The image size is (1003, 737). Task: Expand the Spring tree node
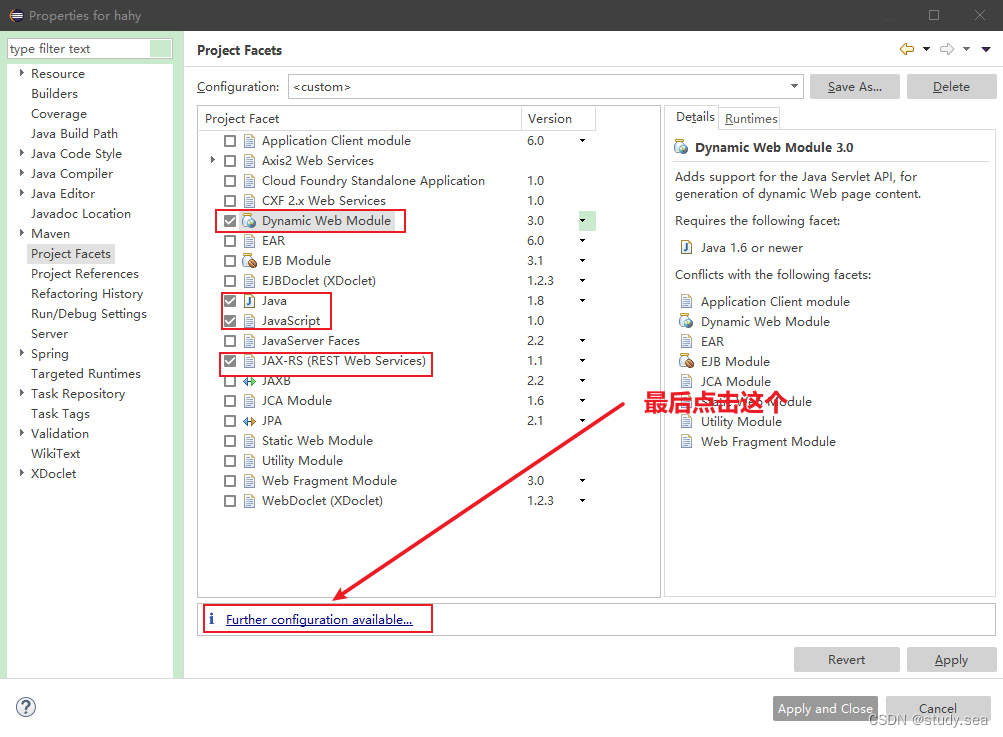pyautogui.click(x=21, y=353)
